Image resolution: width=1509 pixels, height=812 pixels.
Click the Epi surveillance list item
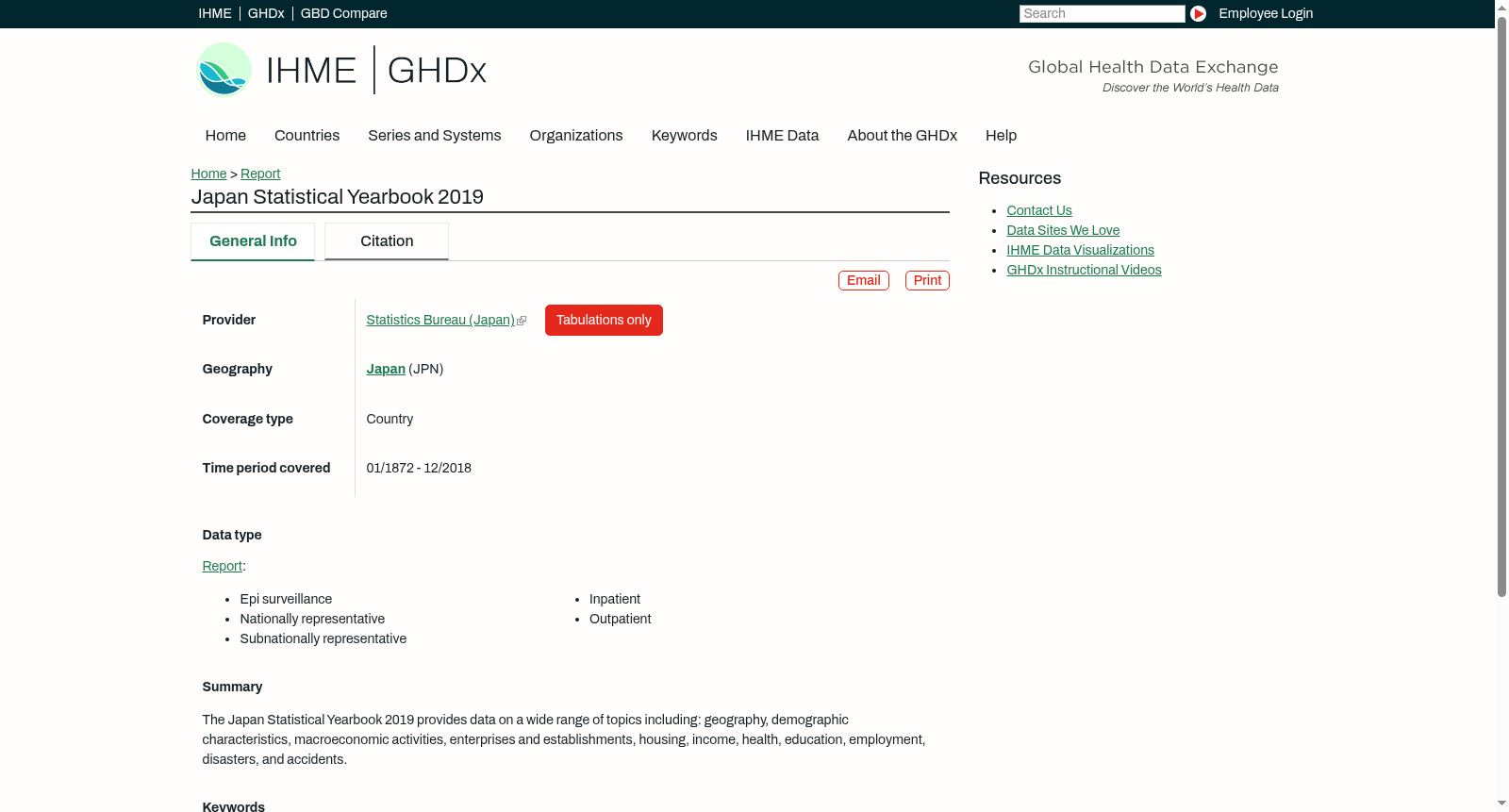(x=286, y=599)
